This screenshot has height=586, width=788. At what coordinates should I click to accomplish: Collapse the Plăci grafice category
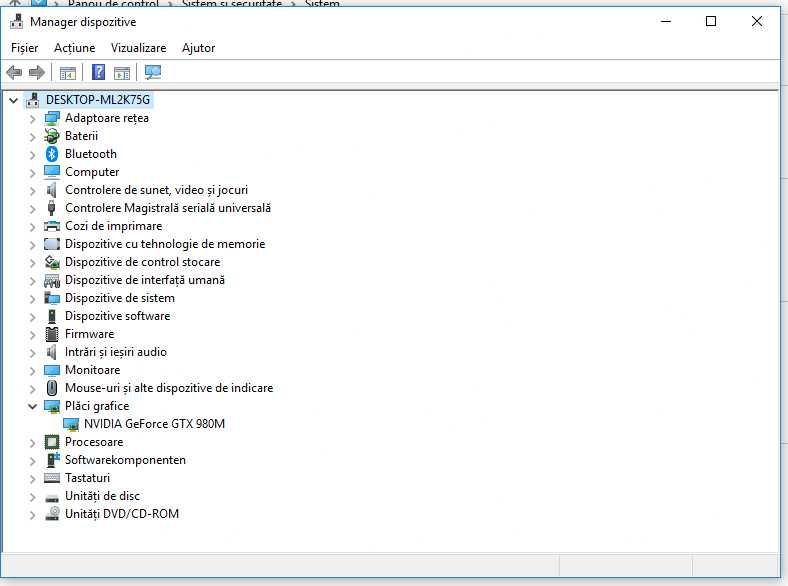33,407
